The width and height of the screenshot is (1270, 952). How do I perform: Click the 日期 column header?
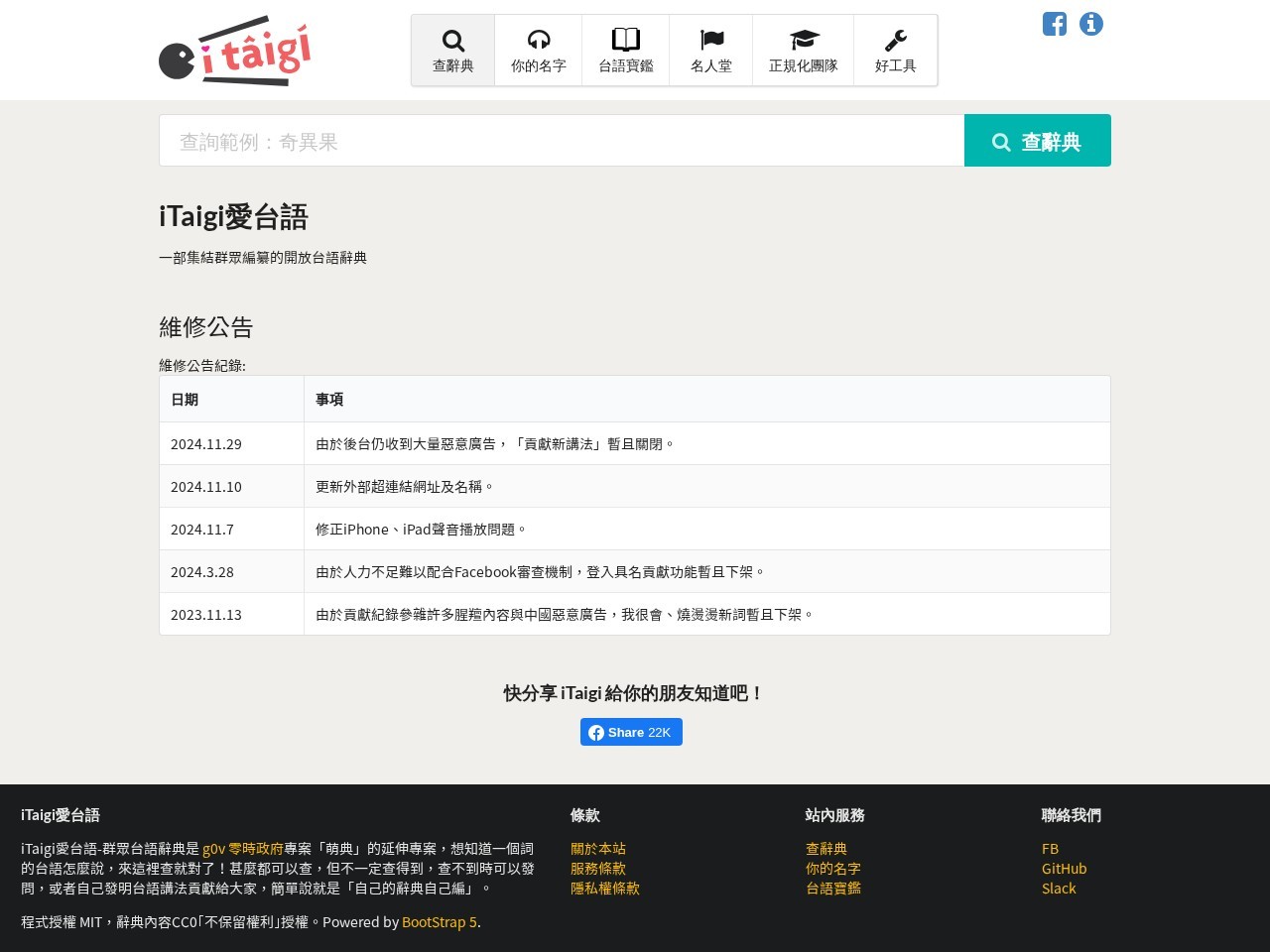[x=232, y=400]
